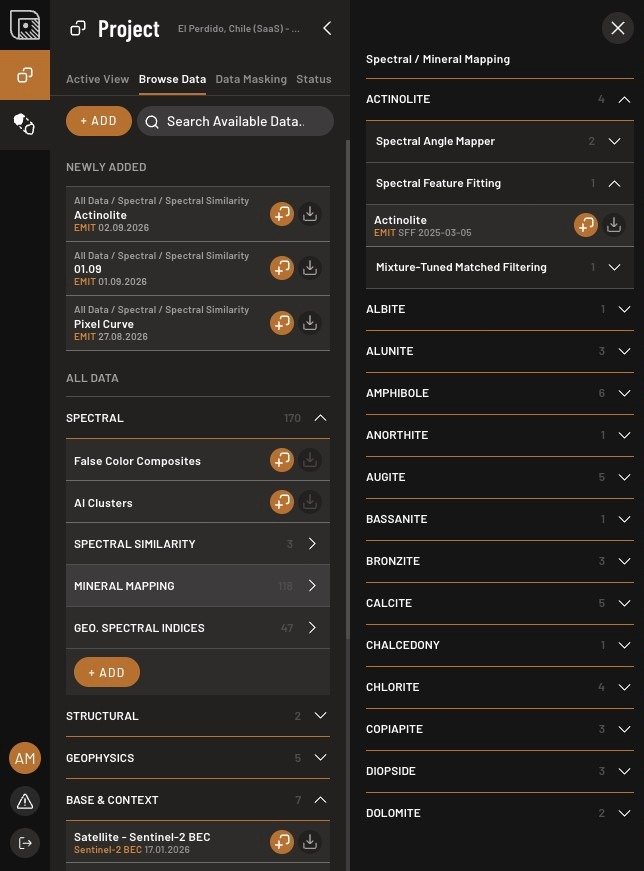The width and height of the screenshot is (644, 871).
Task: Expand the STRUCTURAL section
Action: [x=198, y=716]
